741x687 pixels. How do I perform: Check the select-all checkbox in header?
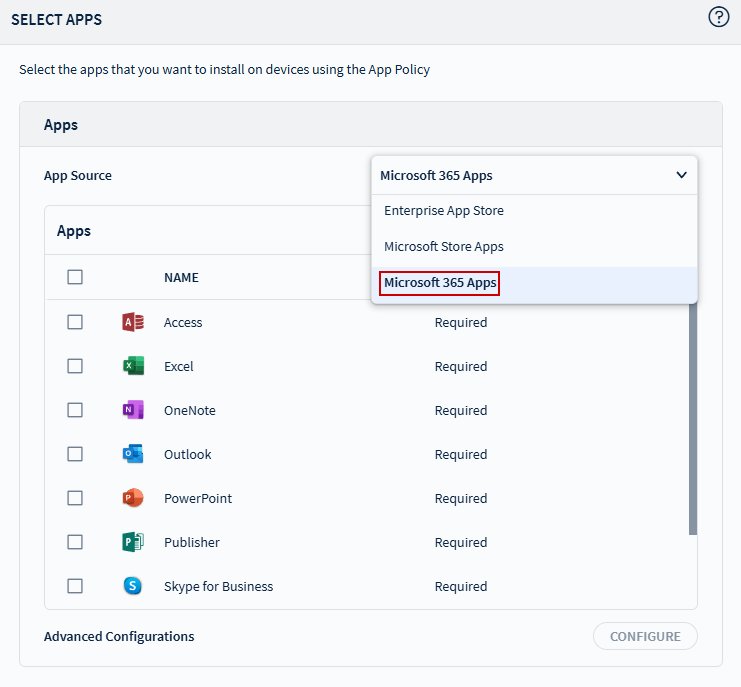coord(75,277)
